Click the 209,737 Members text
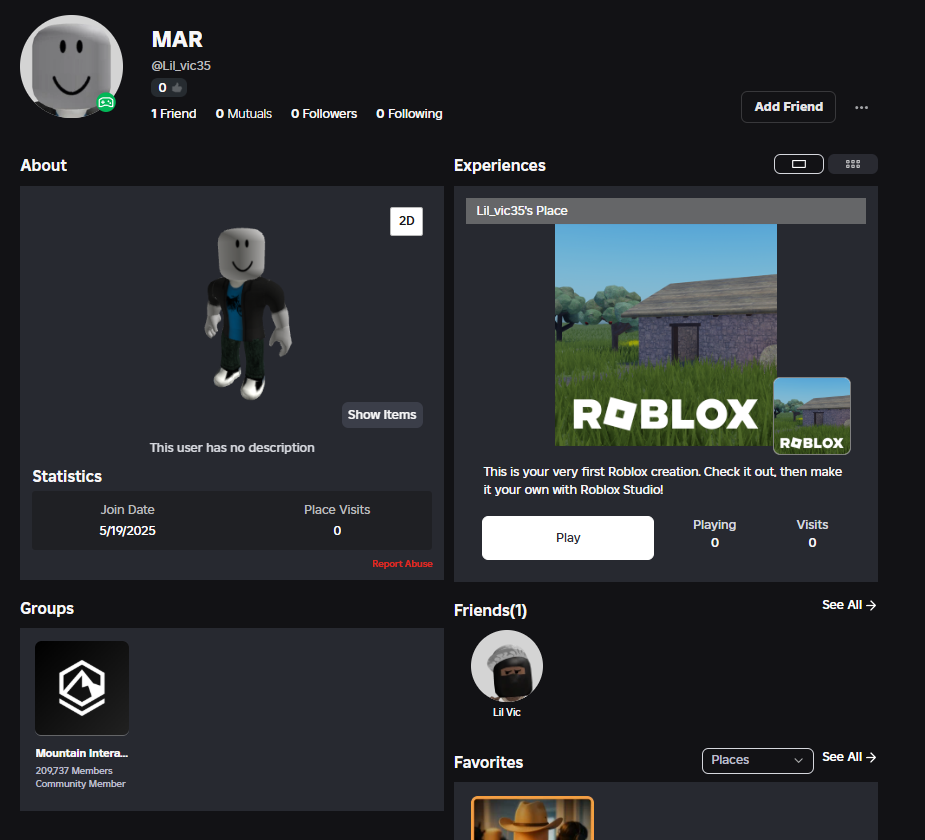Screen dimensions: 925x840 pyautogui.click(x=74, y=770)
